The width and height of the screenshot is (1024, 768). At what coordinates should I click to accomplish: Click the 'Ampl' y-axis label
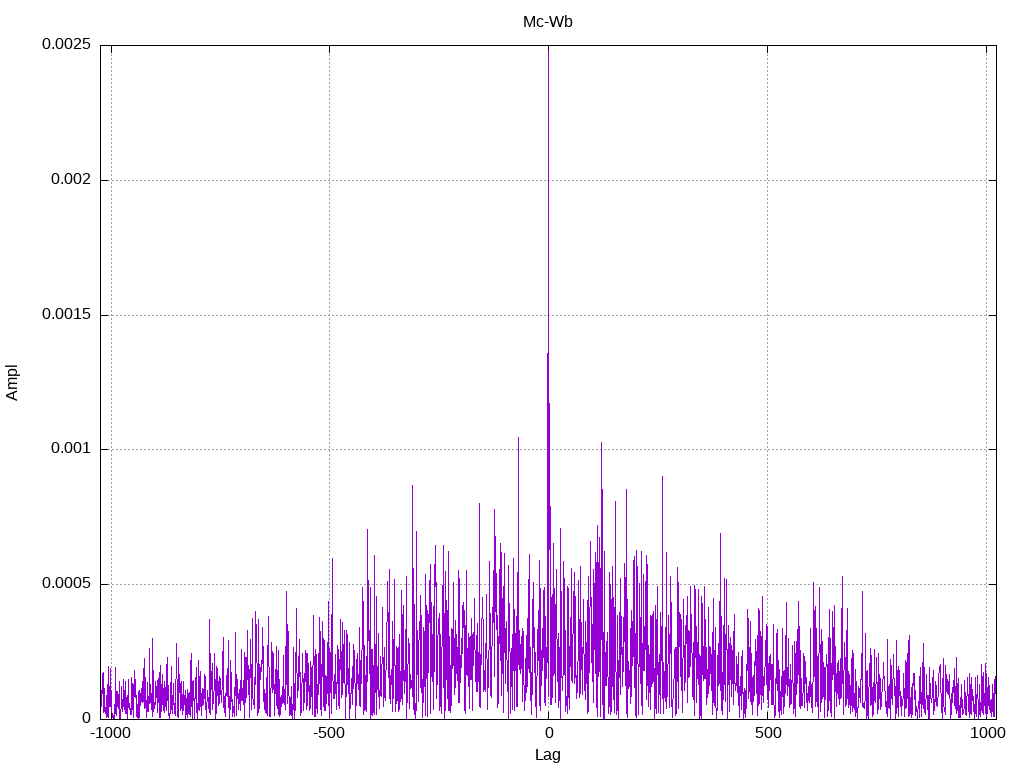[12, 383]
